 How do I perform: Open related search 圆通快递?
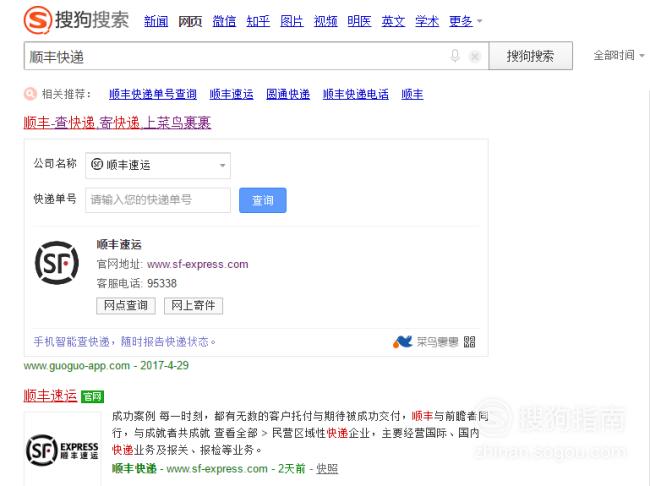(288, 94)
